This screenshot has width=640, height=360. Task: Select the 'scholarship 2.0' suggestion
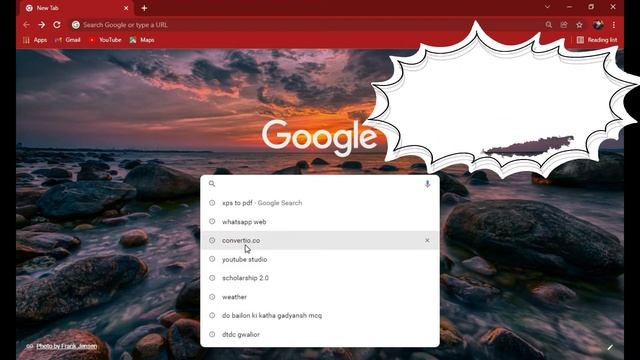(x=320, y=278)
